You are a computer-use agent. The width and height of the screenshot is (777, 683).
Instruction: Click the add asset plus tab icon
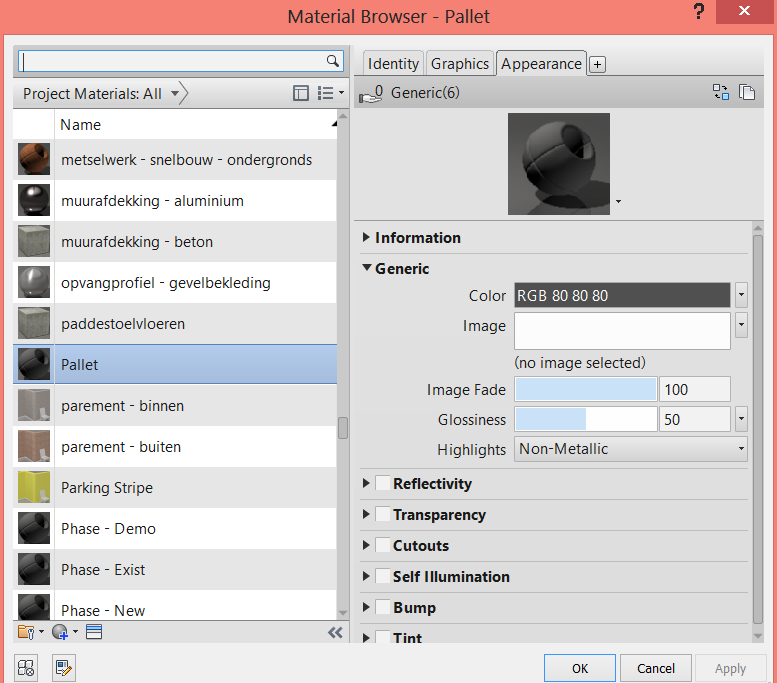tap(597, 64)
